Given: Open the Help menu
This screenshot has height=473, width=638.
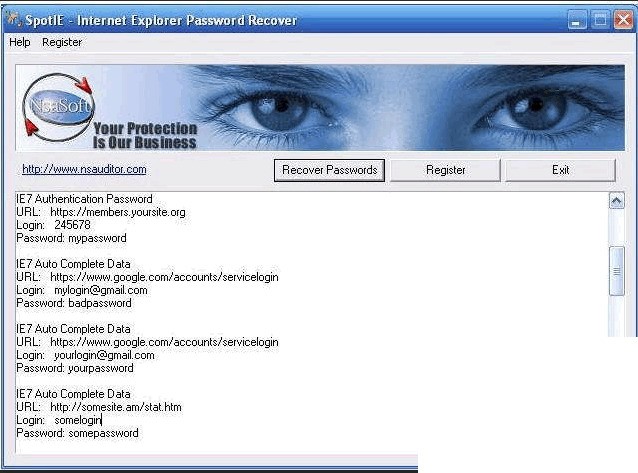Looking at the screenshot, I should (x=20, y=42).
